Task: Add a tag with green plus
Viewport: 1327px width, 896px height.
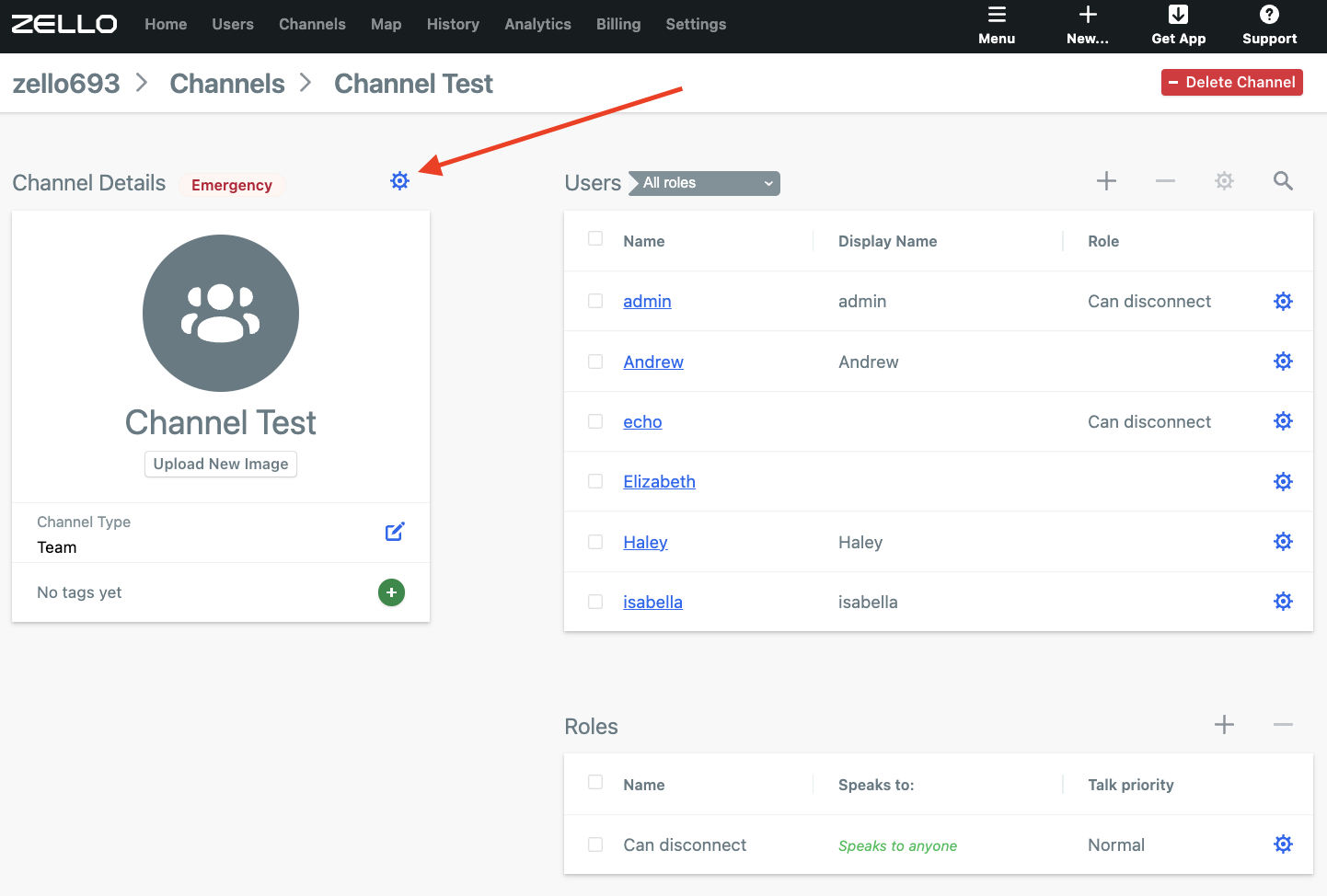Action: point(391,592)
